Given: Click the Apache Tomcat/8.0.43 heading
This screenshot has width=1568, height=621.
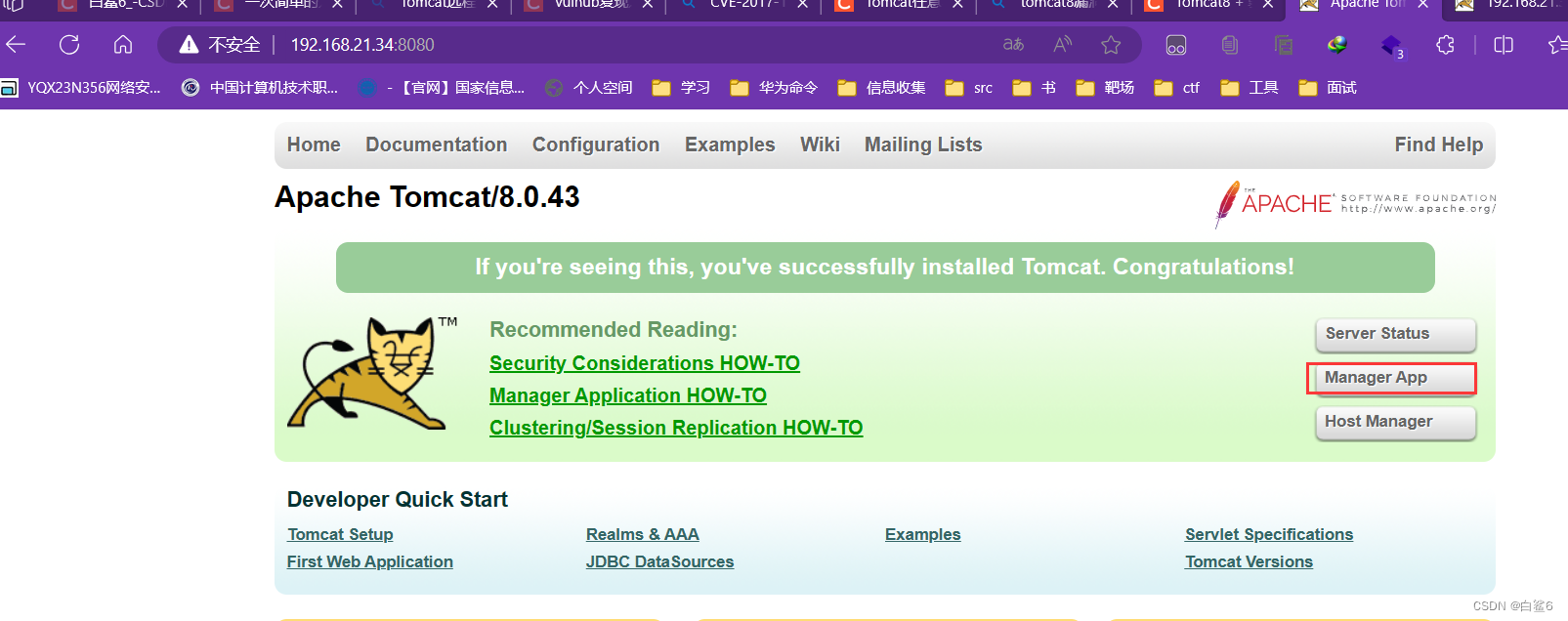Looking at the screenshot, I should point(427,197).
